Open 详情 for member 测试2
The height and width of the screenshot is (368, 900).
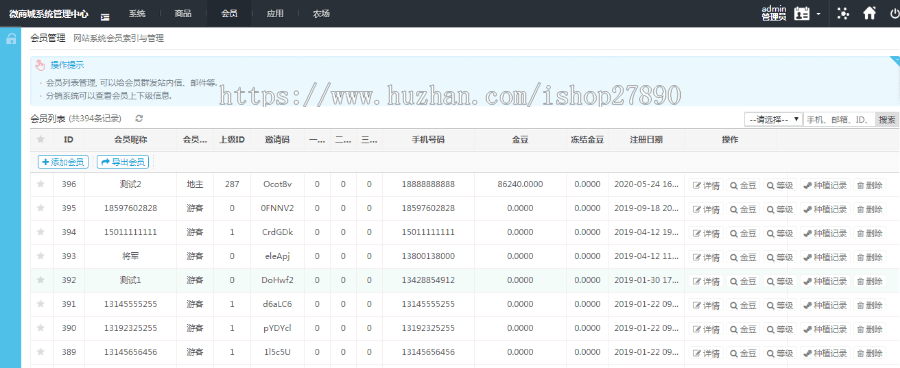(706, 185)
